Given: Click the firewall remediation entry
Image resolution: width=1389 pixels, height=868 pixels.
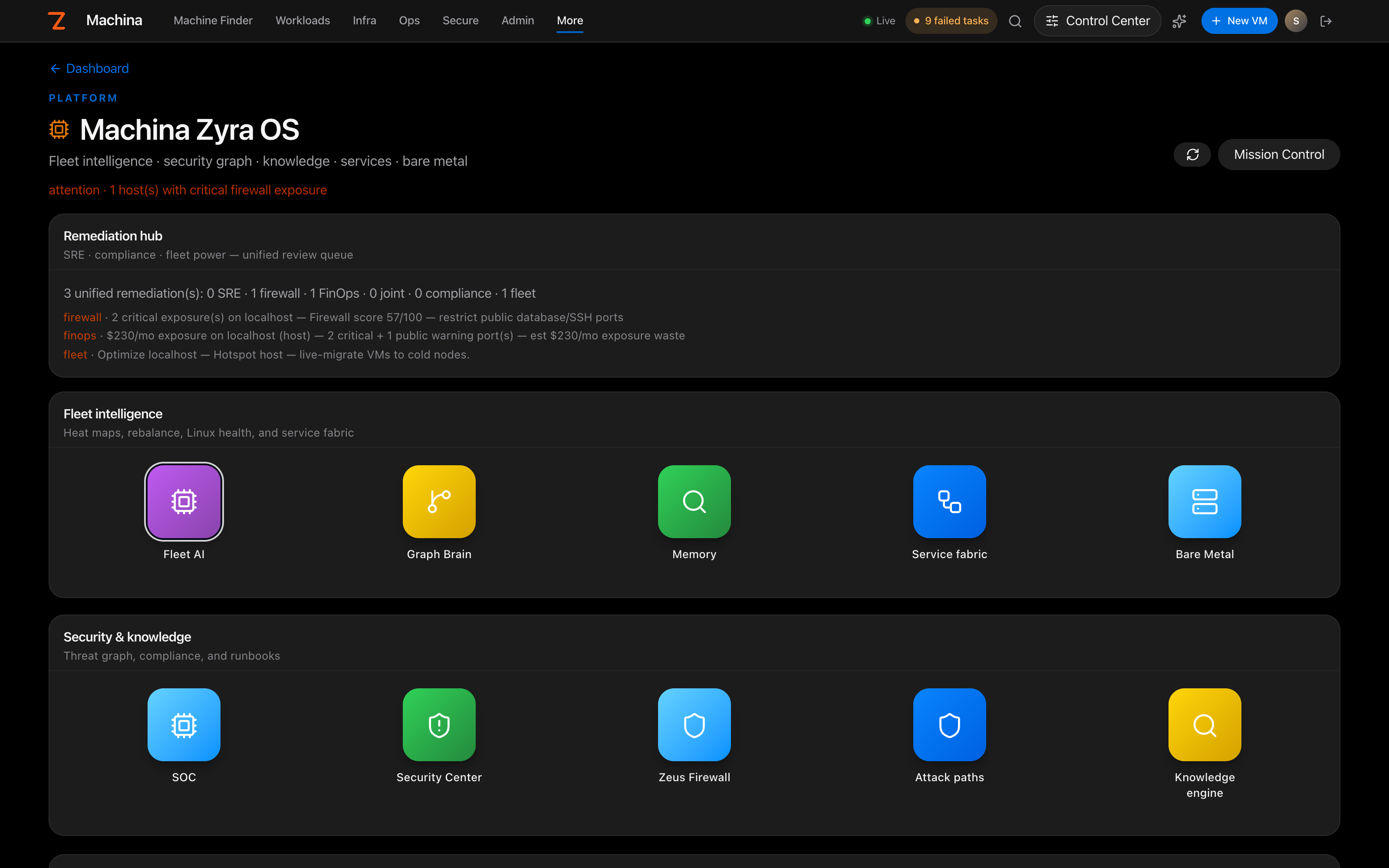Looking at the screenshot, I should pos(343,317).
